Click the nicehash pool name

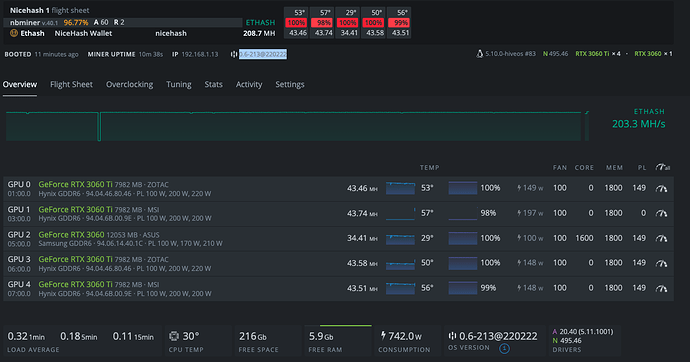(171, 33)
